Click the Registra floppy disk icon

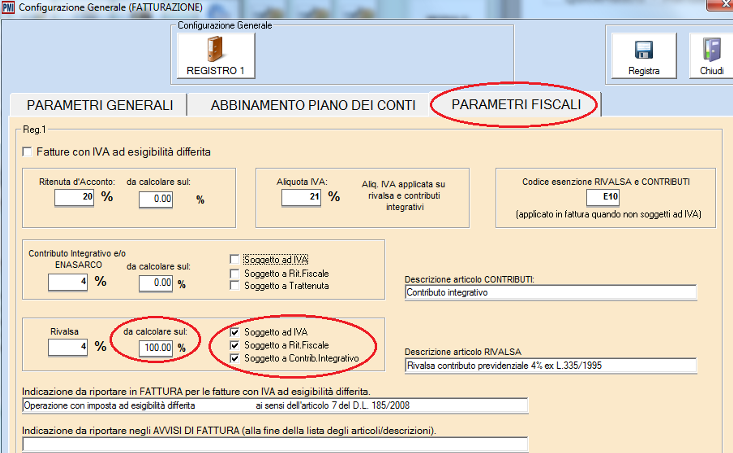644,50
